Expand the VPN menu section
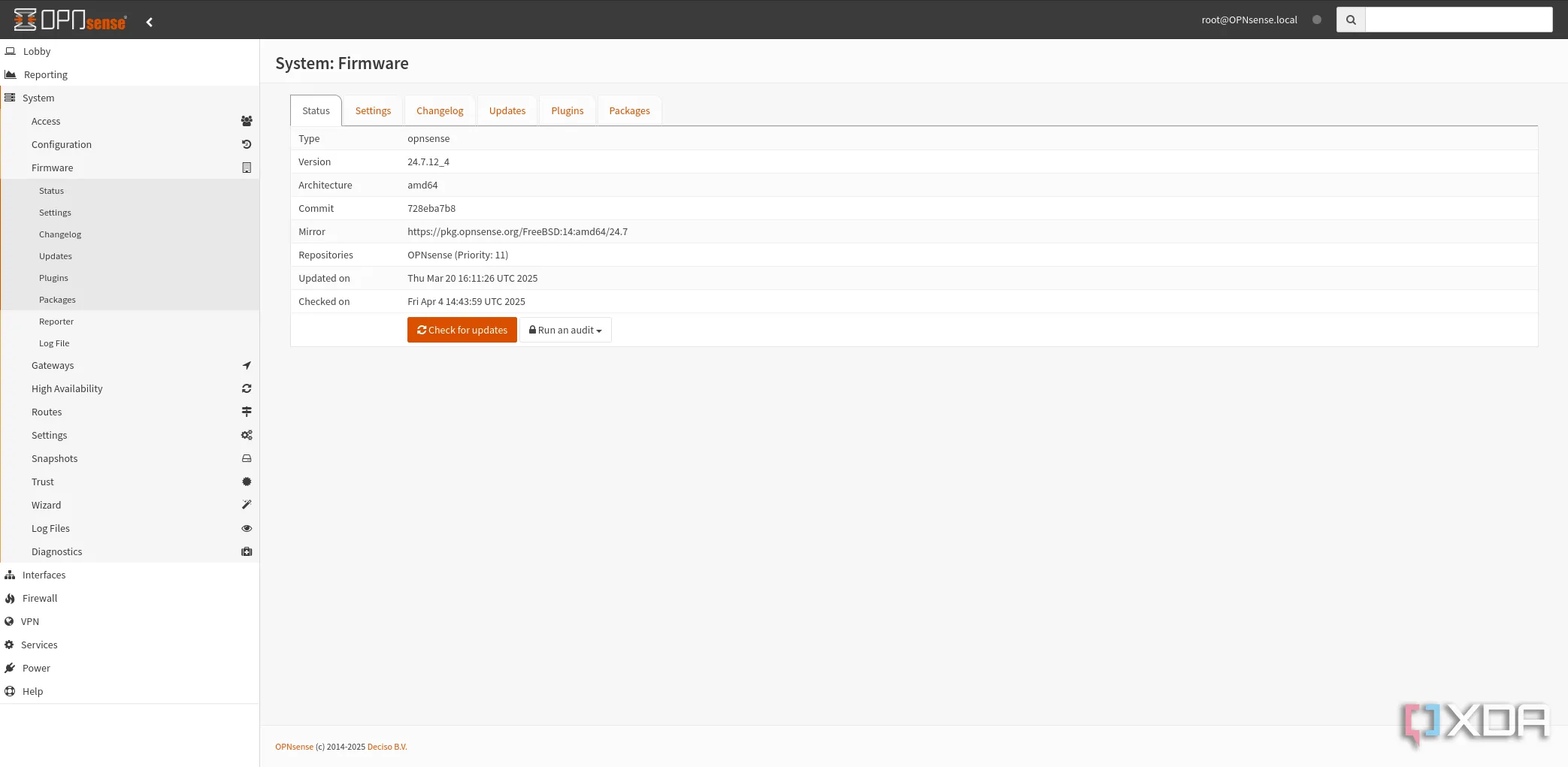 pyautogui.click(x=129, y=621)
